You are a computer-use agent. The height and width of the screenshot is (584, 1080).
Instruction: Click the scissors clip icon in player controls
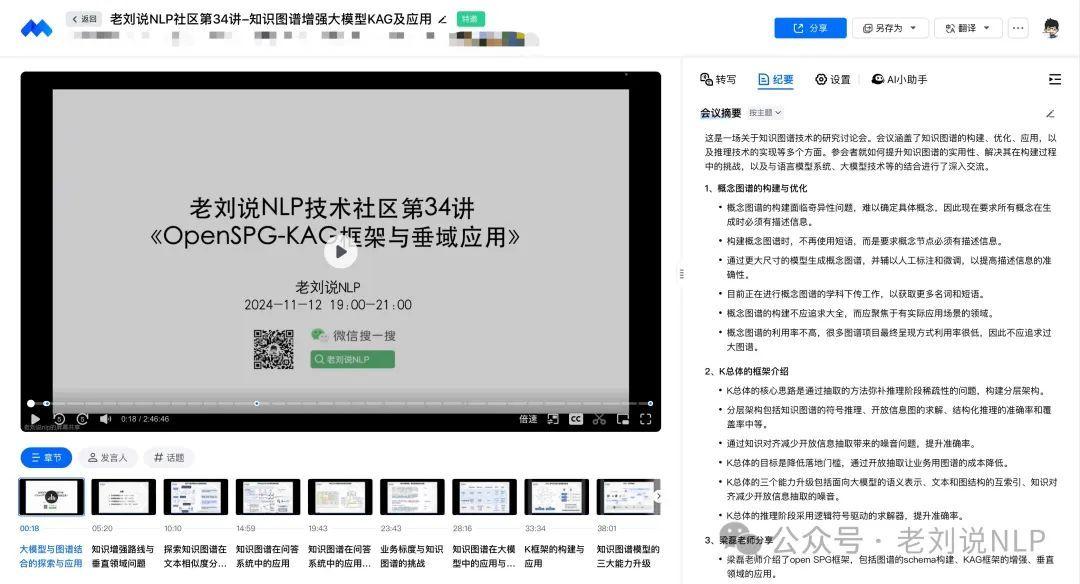598,419
